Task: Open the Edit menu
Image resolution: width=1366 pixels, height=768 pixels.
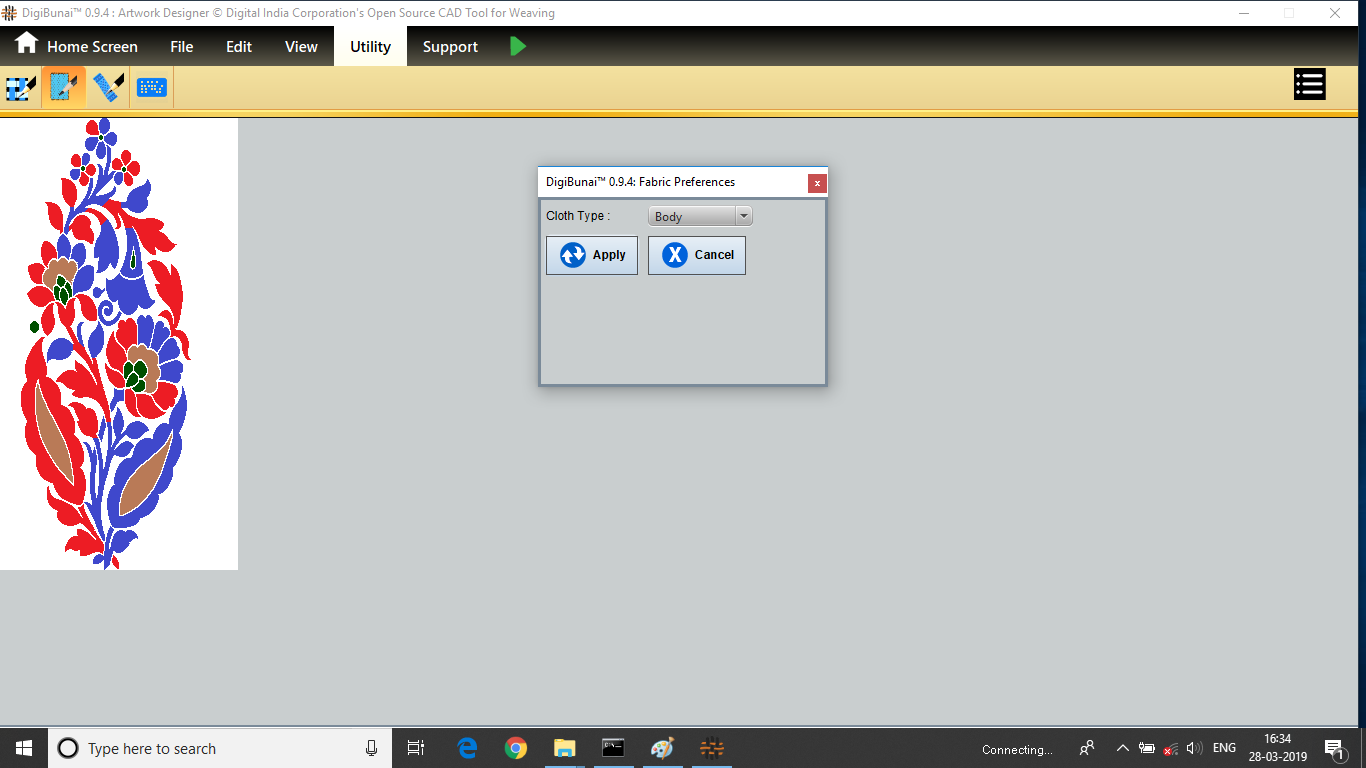Action: click(x=239, y=47)
